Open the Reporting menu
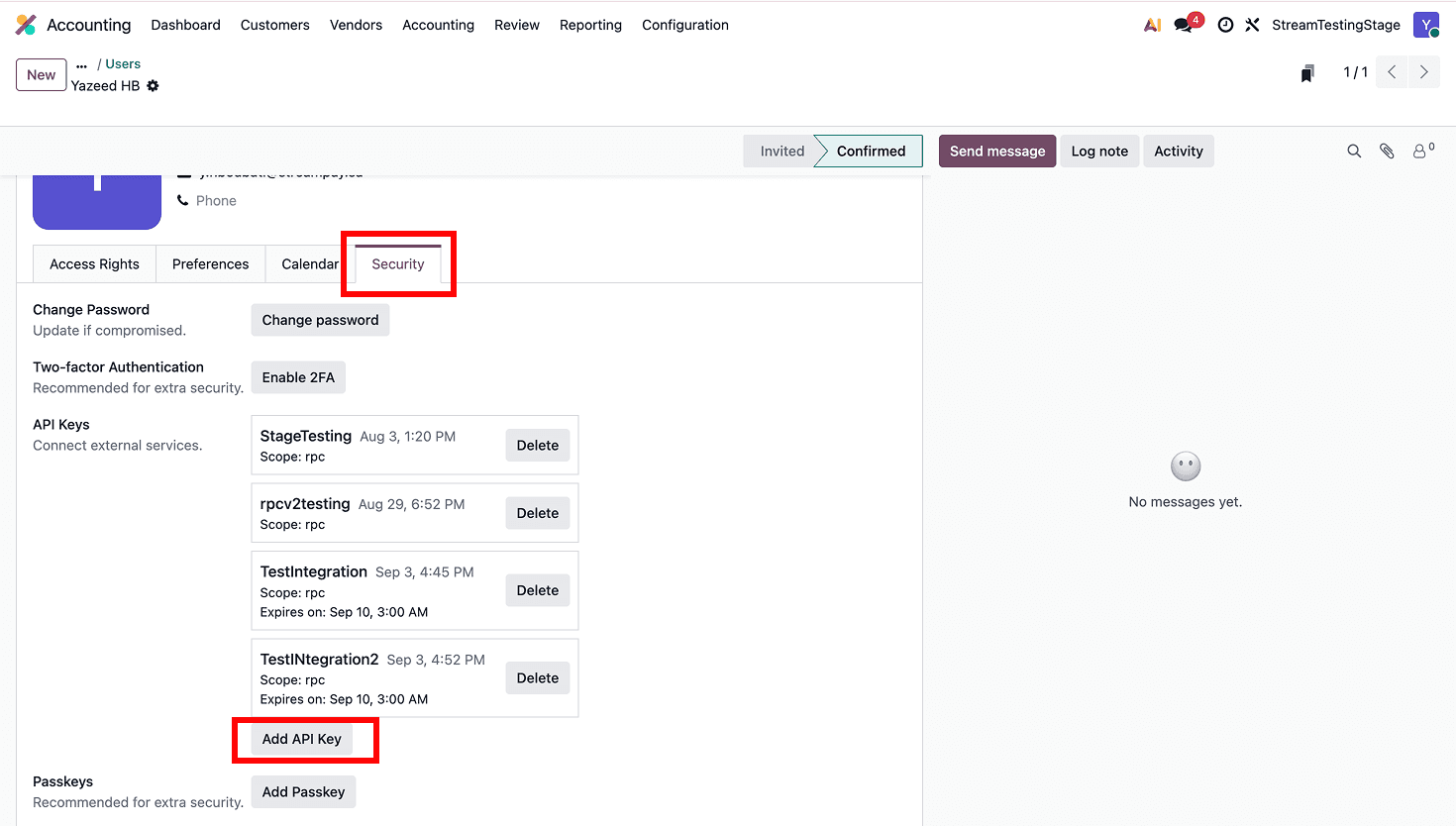The image size is (1456, 826). (x=590, y=25)
